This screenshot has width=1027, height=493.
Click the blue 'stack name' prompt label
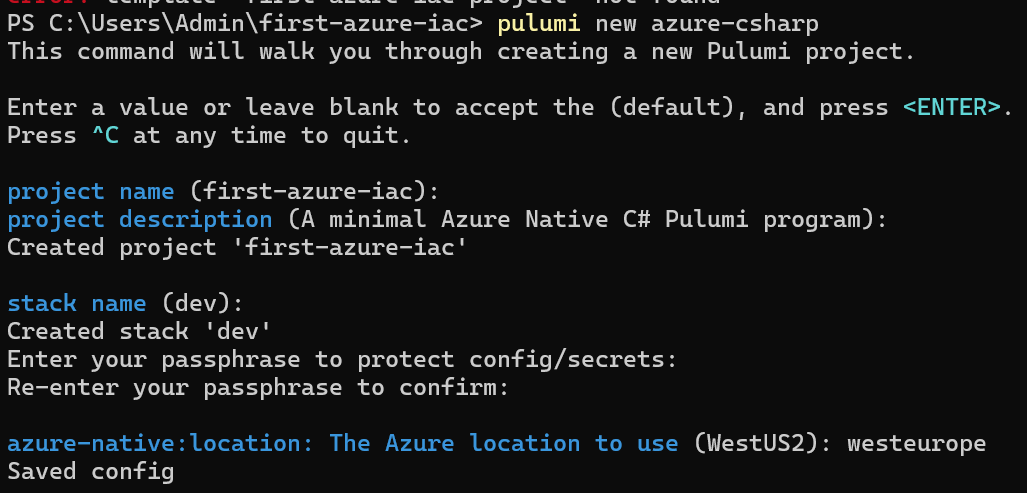(77, 304)
